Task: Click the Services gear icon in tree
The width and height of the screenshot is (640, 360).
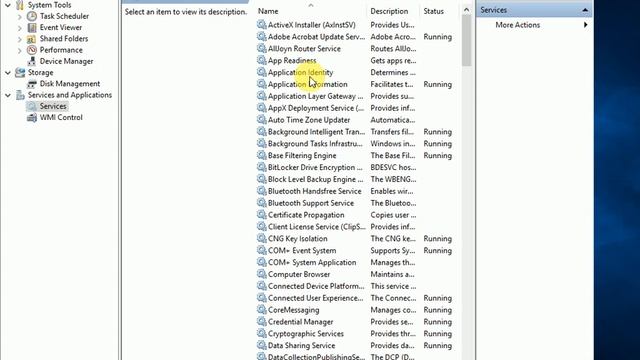Action: (32, 106)
